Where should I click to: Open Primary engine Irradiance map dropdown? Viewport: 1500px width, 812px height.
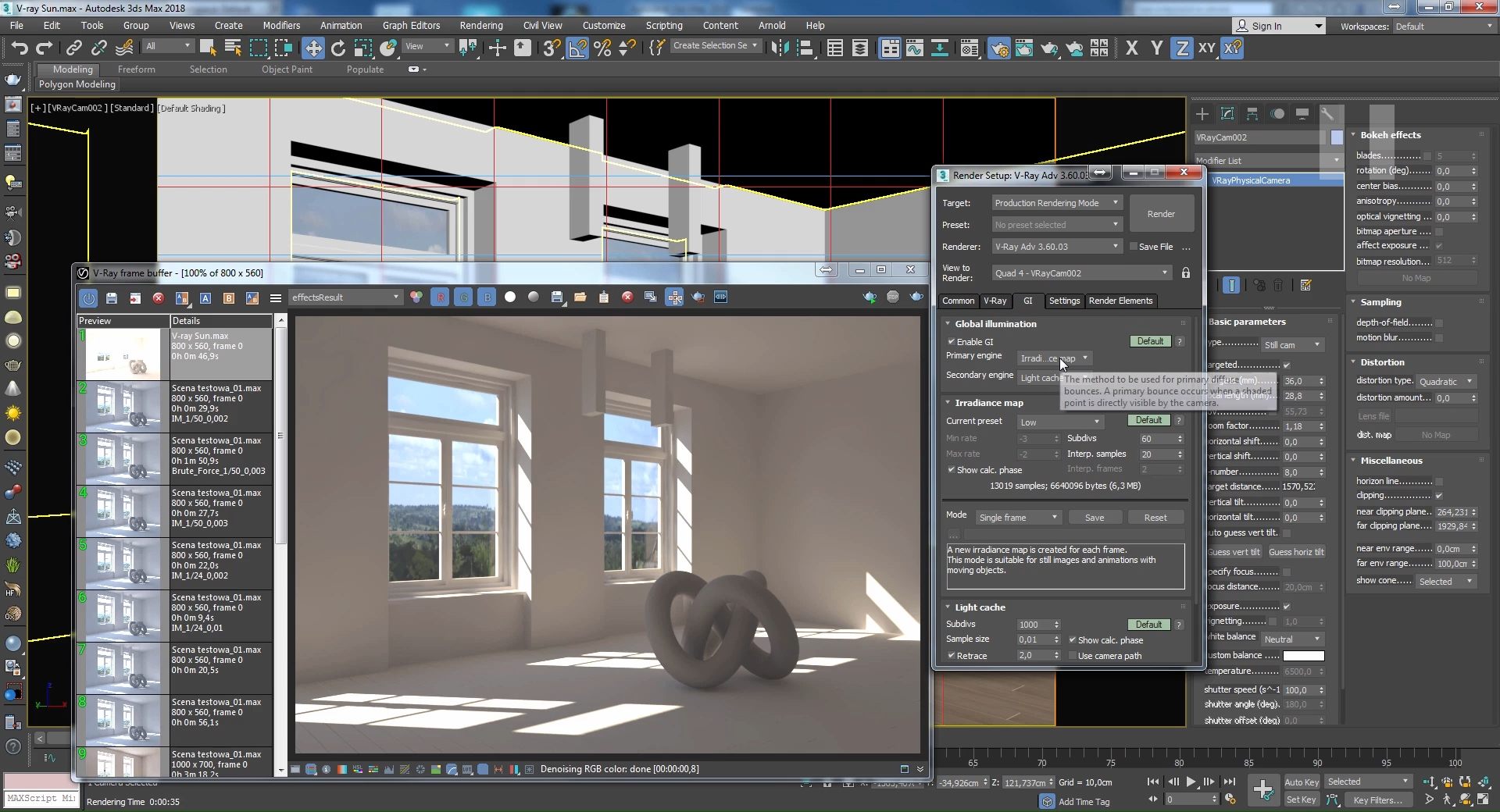[1055, 358]
